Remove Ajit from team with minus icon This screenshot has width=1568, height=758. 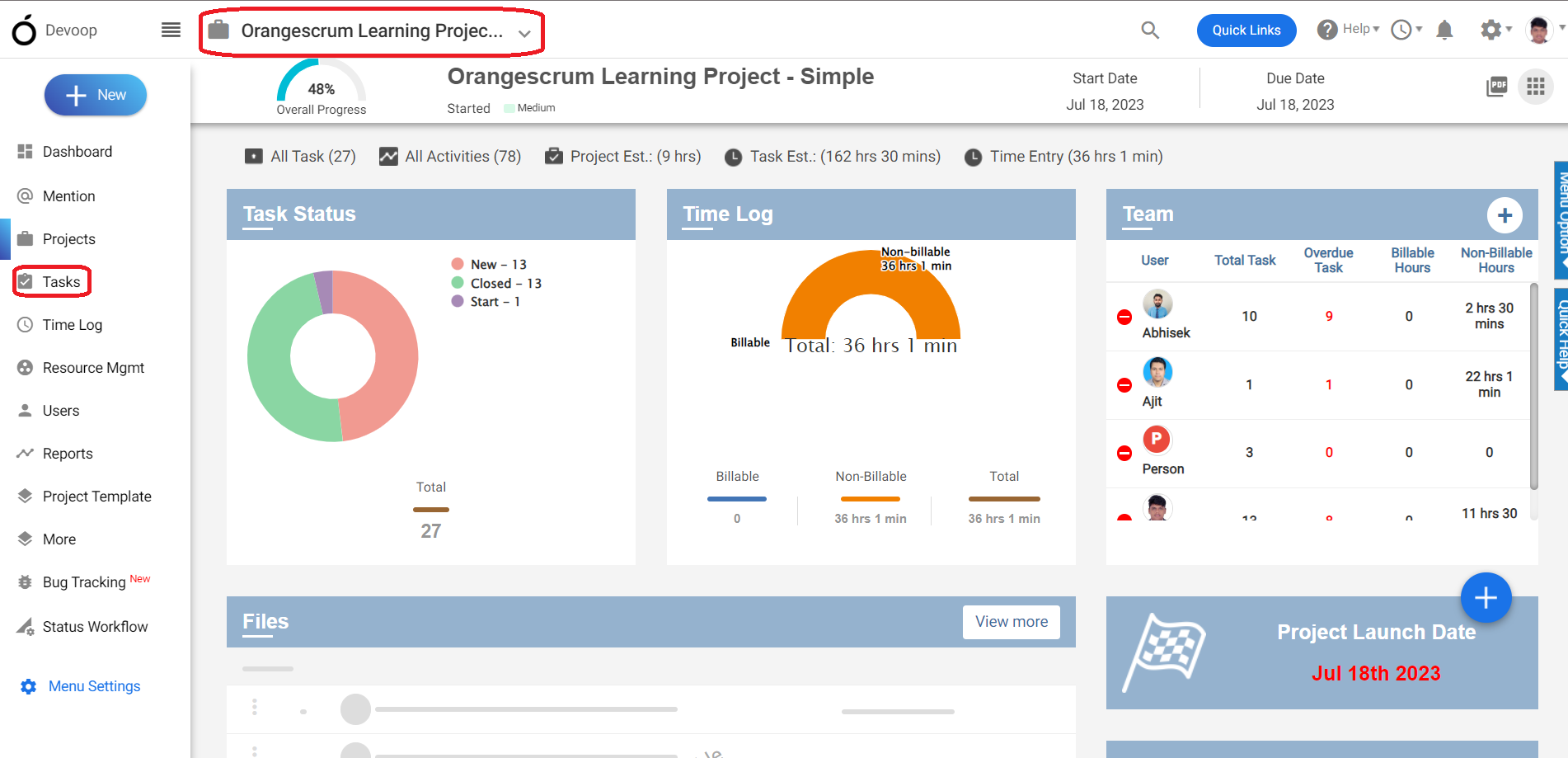click(x=1124, y=385)
